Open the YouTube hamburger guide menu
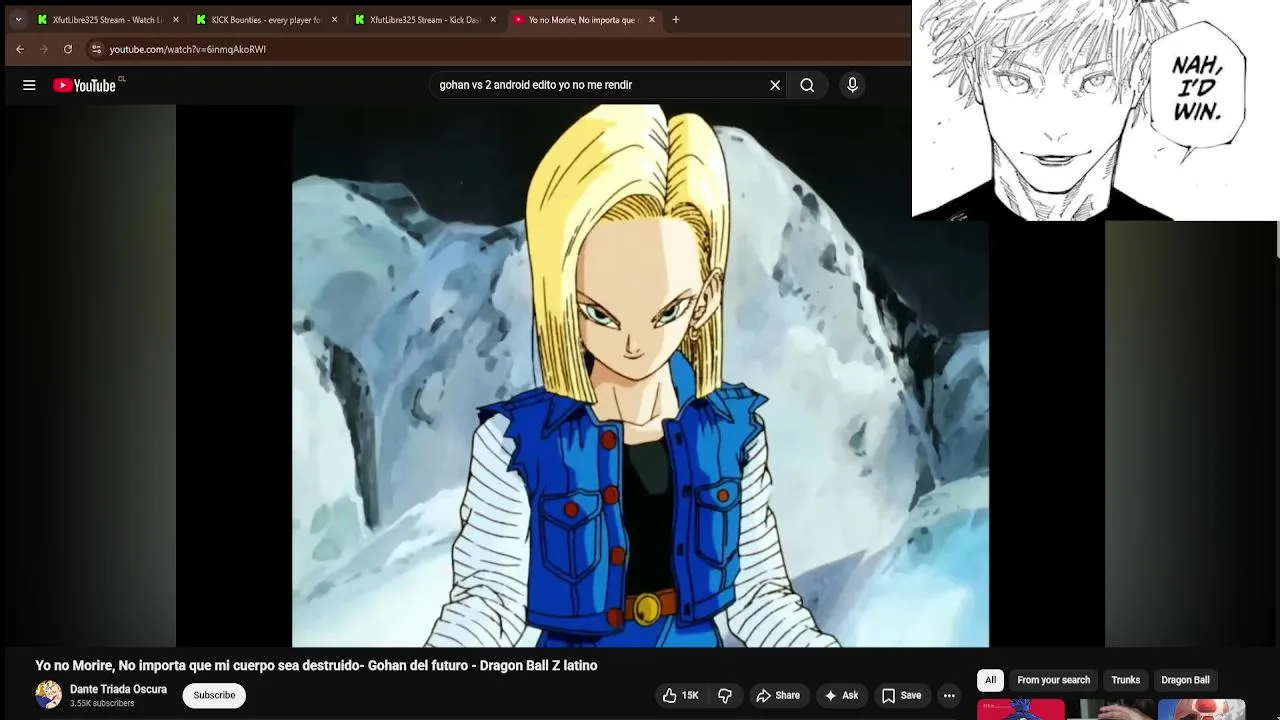This screenshot has width=1280, height=720. coord(29,85)
